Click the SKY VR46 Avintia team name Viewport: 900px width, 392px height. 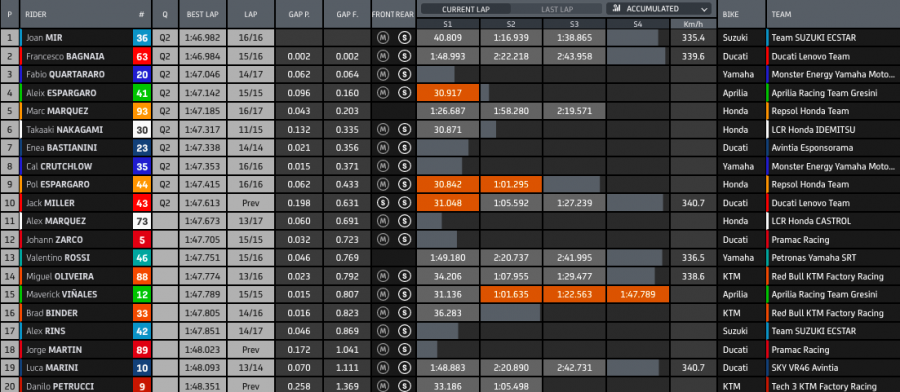tap(805, 368)
